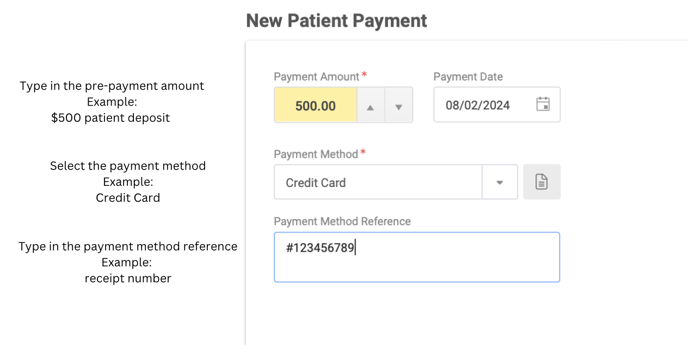Click the Payment Method field label

(316, 154)
